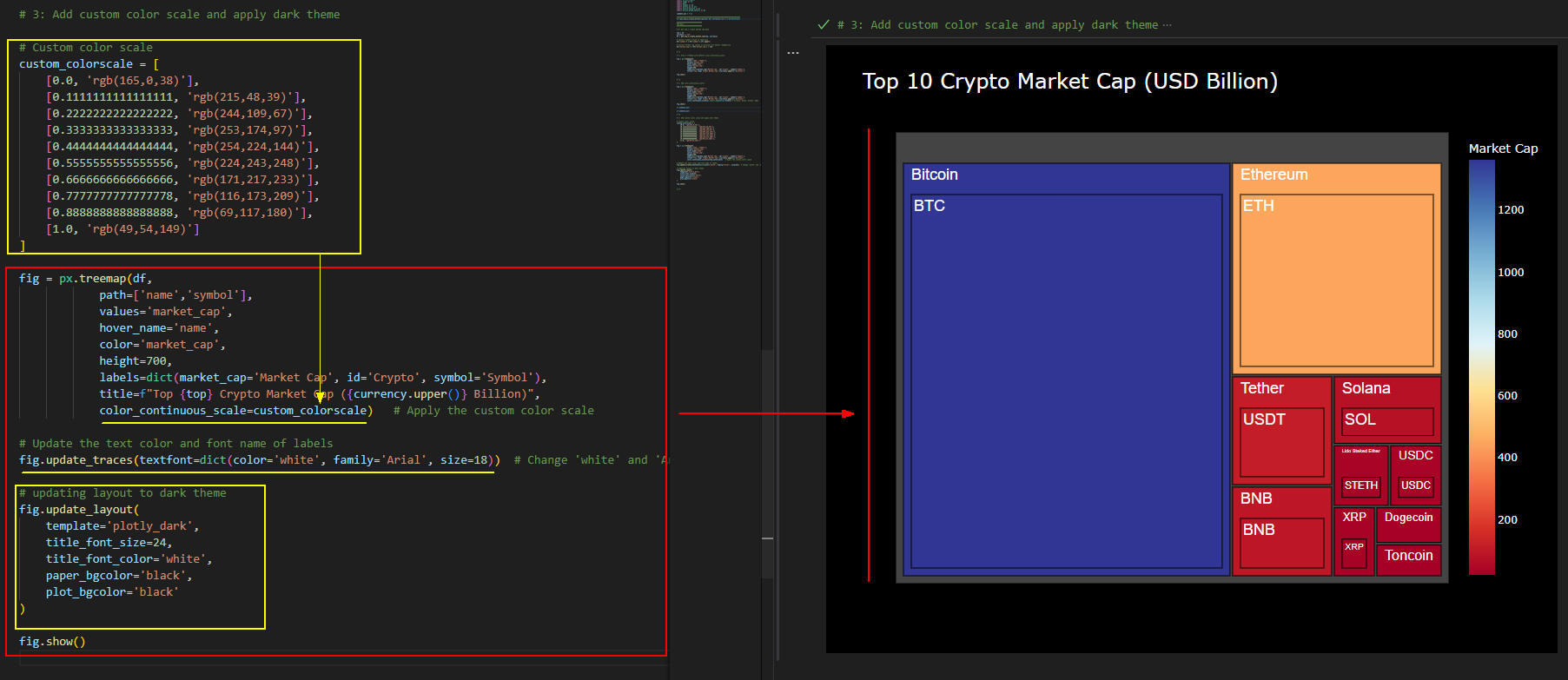Click the SOL tile in the treemap

point(1387,421)
